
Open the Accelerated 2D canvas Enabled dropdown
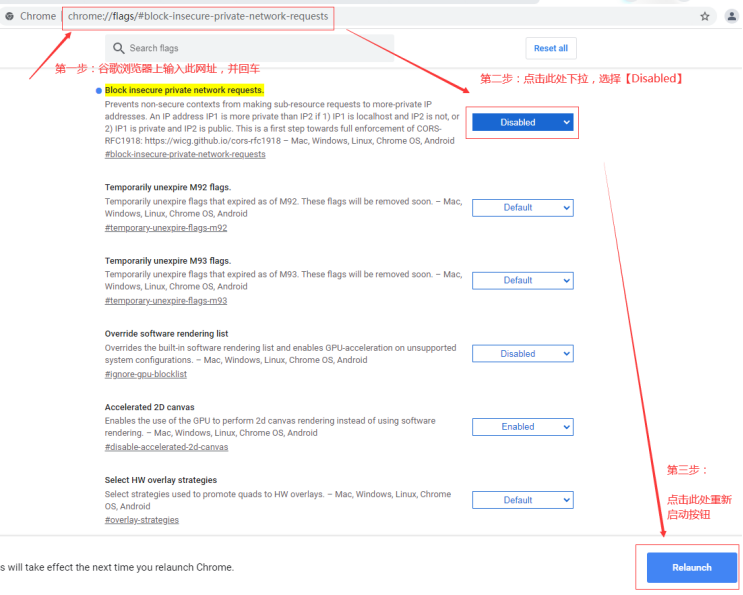522,427
